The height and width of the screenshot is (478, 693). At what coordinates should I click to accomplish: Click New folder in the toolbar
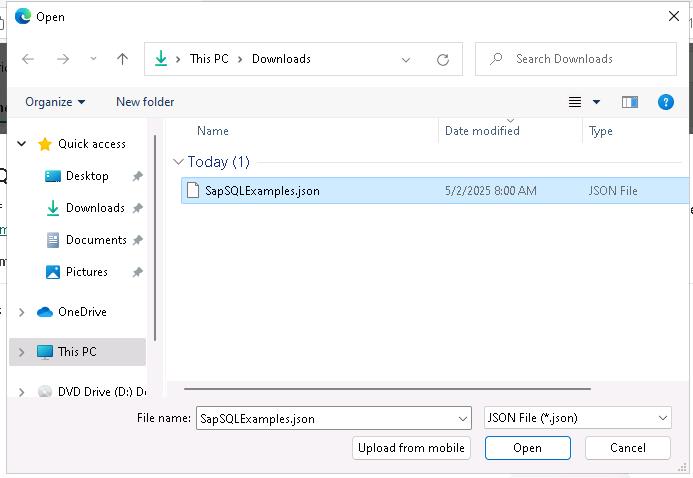(x=145, y=102)
